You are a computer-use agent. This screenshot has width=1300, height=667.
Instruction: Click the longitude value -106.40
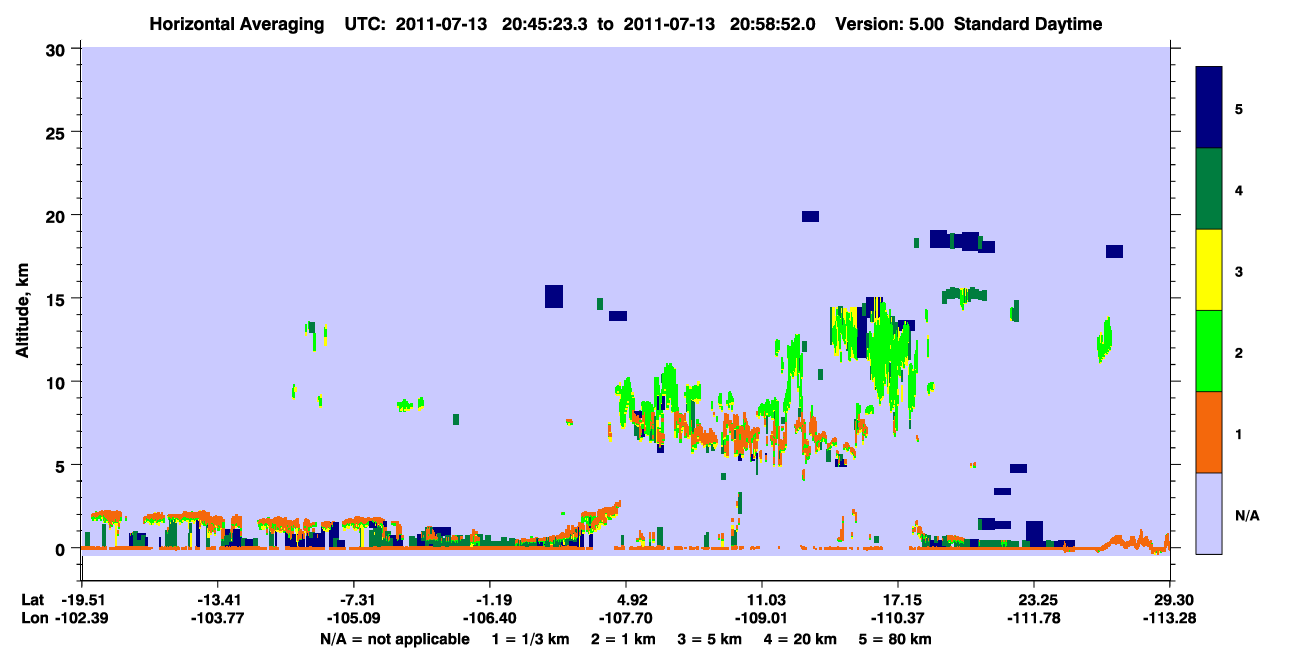490,618
